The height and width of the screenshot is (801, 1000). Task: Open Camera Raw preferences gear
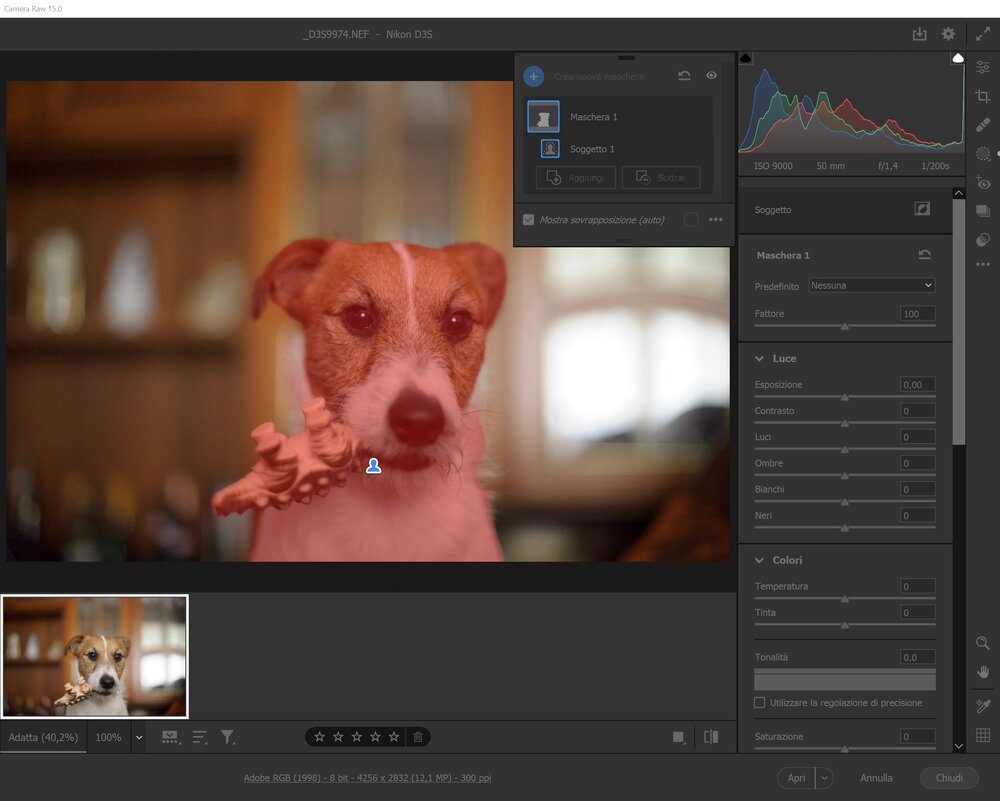click(x=948, y=34)
